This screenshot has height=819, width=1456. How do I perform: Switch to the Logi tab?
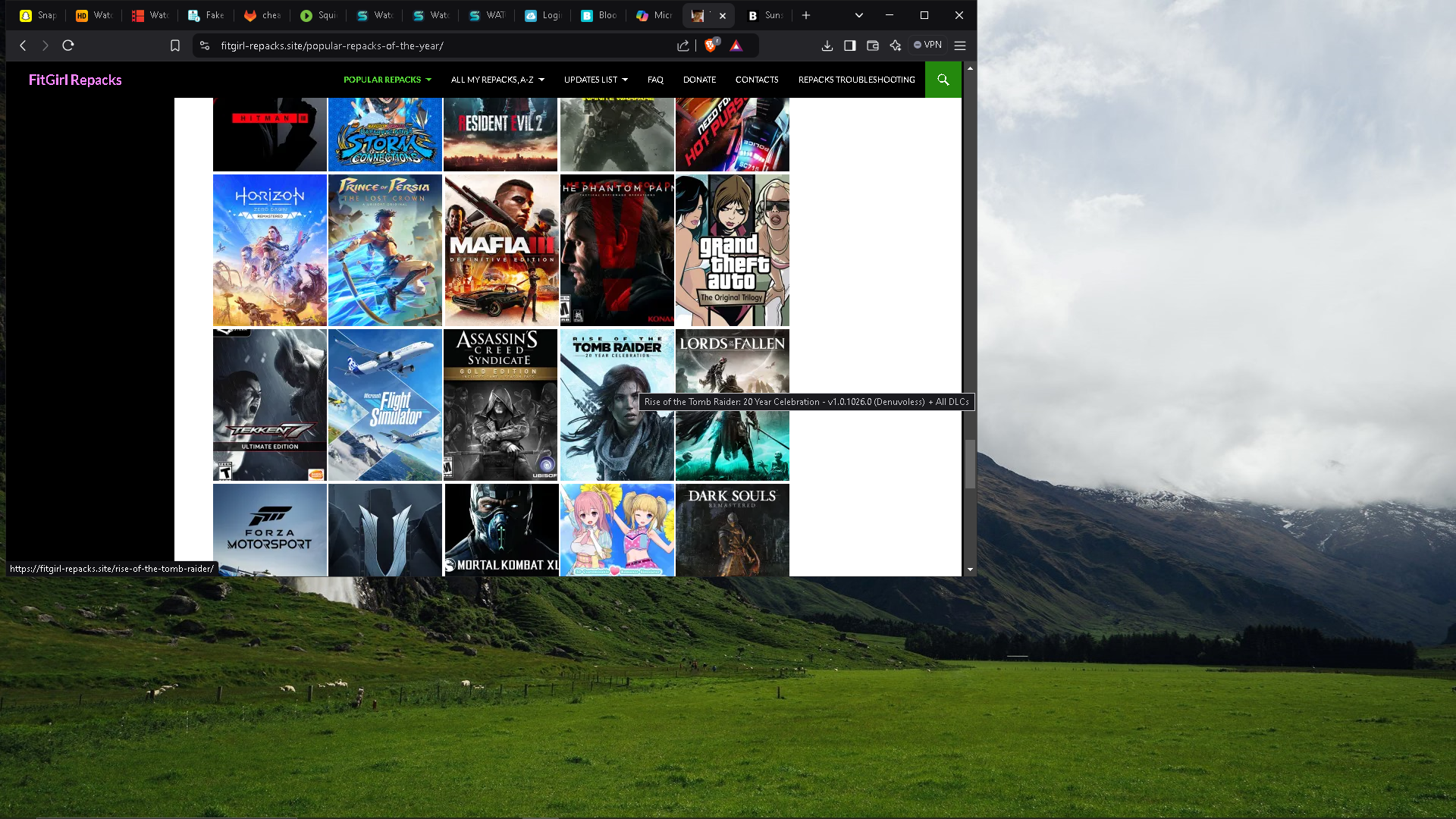point(542,15)
